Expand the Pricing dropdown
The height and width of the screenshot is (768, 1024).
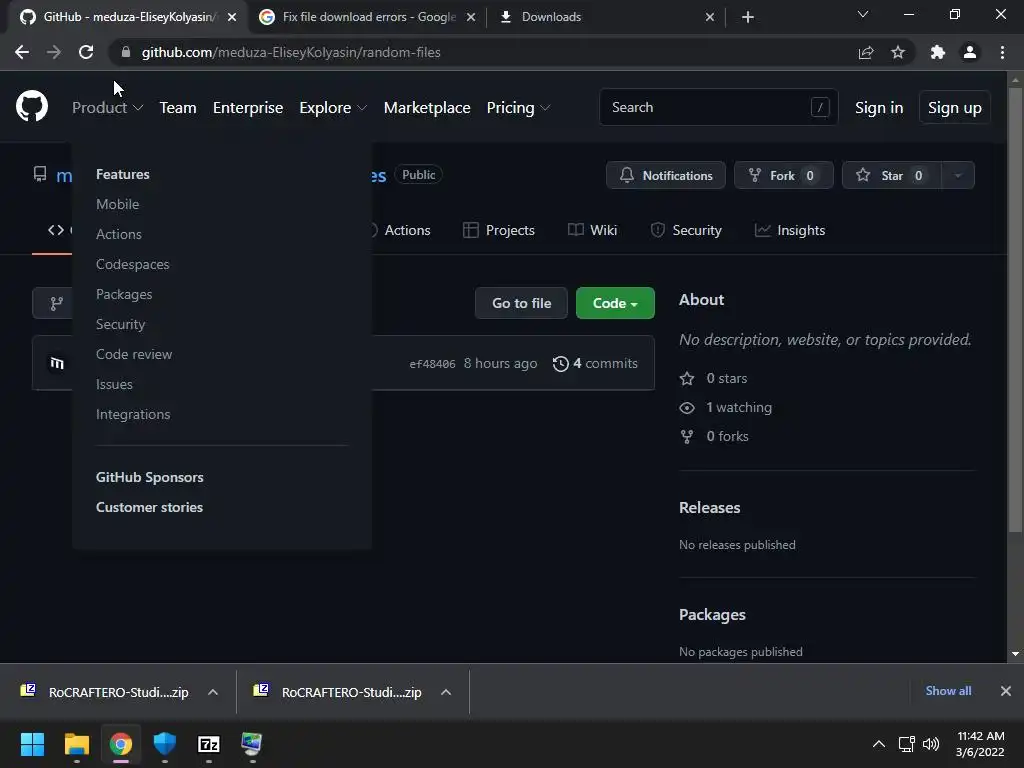[518, 108]
